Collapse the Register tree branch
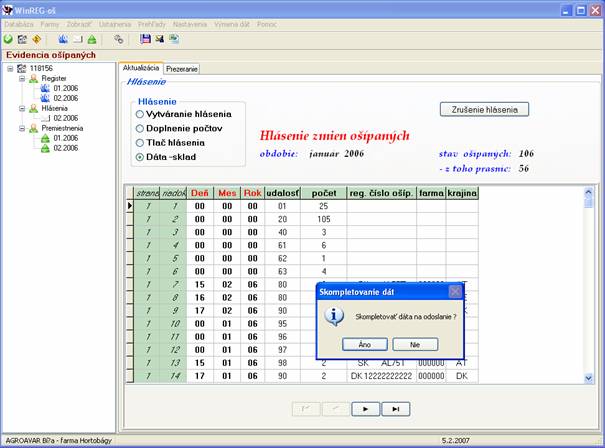605x448 pixels. tap(22, 79)
